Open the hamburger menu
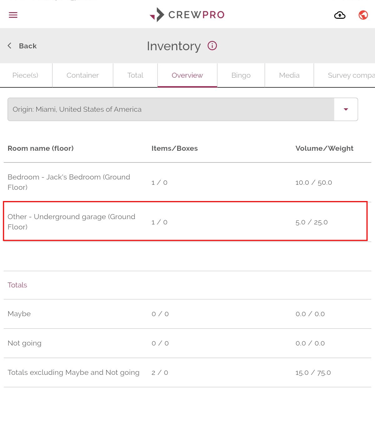Image resolution: width=375 pixels, height=422 pixels. (13, 15)
